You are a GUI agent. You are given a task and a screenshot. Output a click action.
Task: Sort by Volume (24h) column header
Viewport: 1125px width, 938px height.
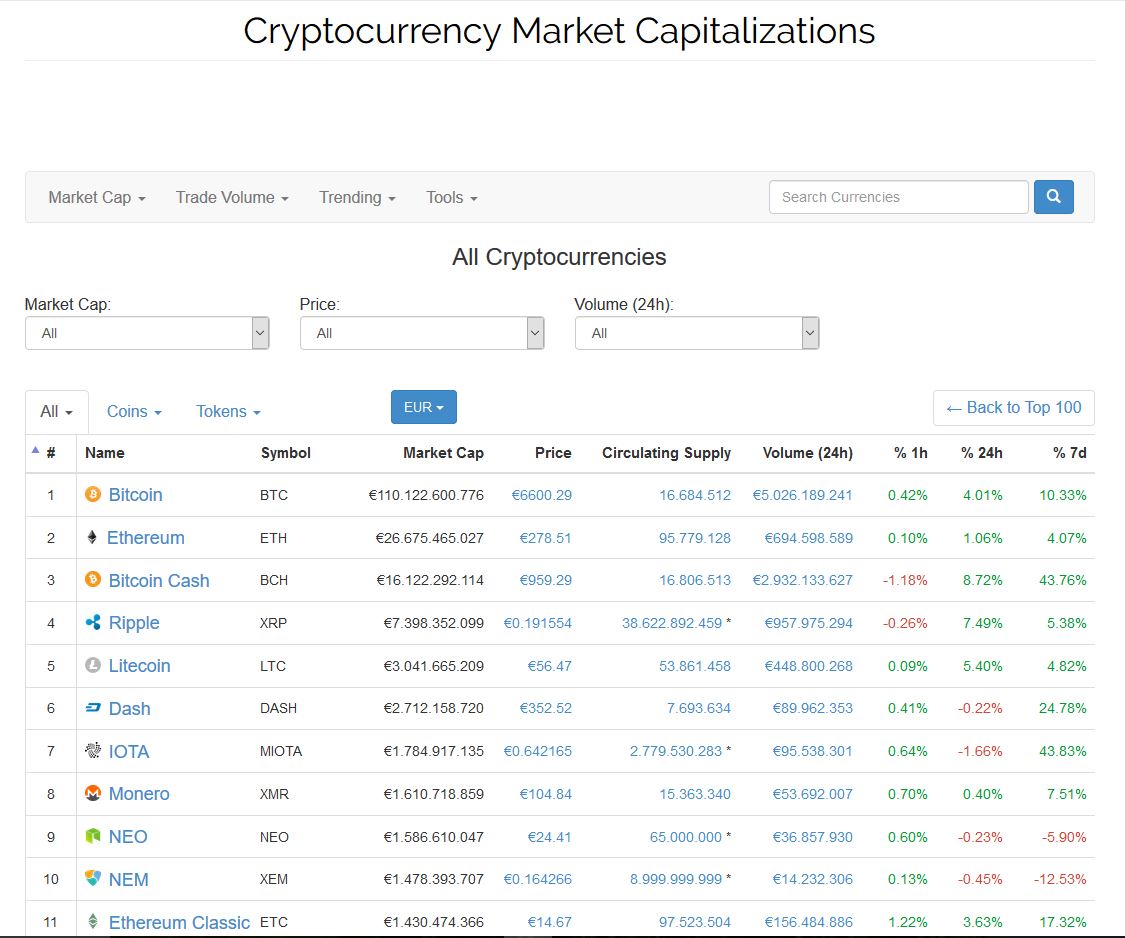click(807, 453)
